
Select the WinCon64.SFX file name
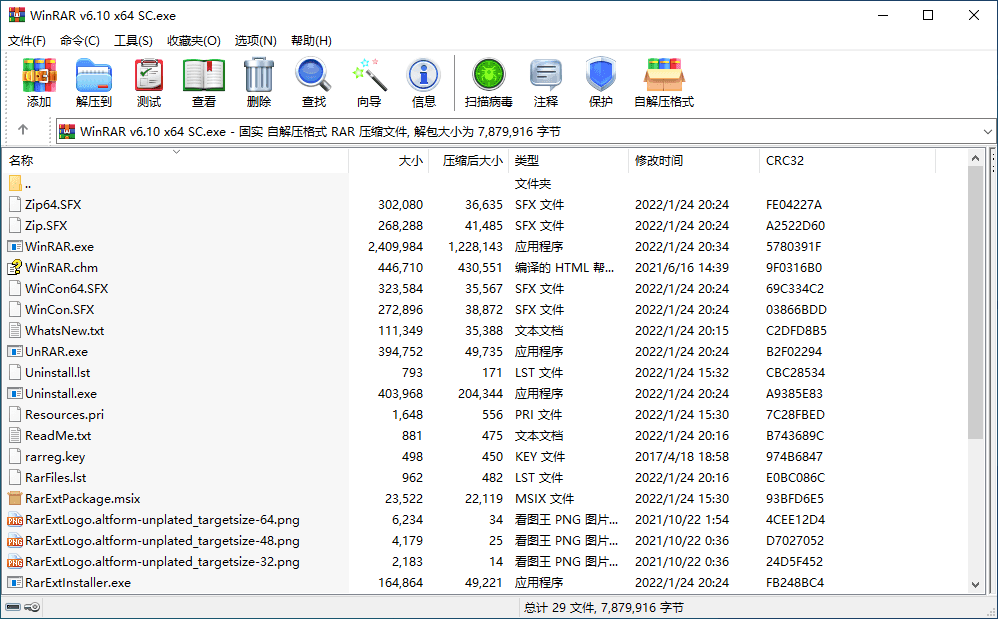pos(66,288)
